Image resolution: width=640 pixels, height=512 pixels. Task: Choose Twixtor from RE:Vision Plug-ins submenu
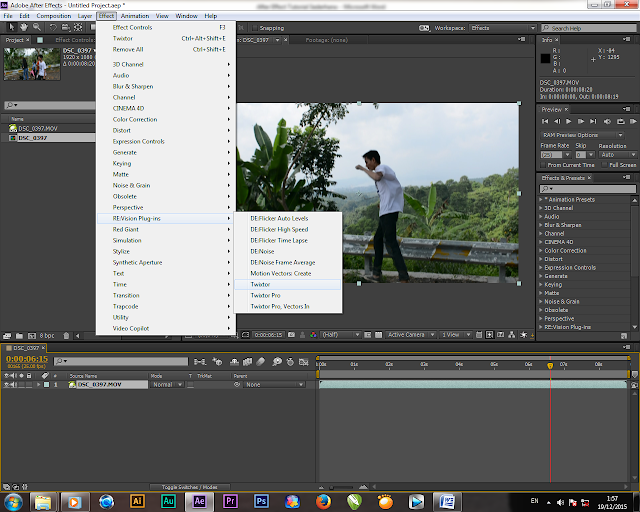(260, 284)
